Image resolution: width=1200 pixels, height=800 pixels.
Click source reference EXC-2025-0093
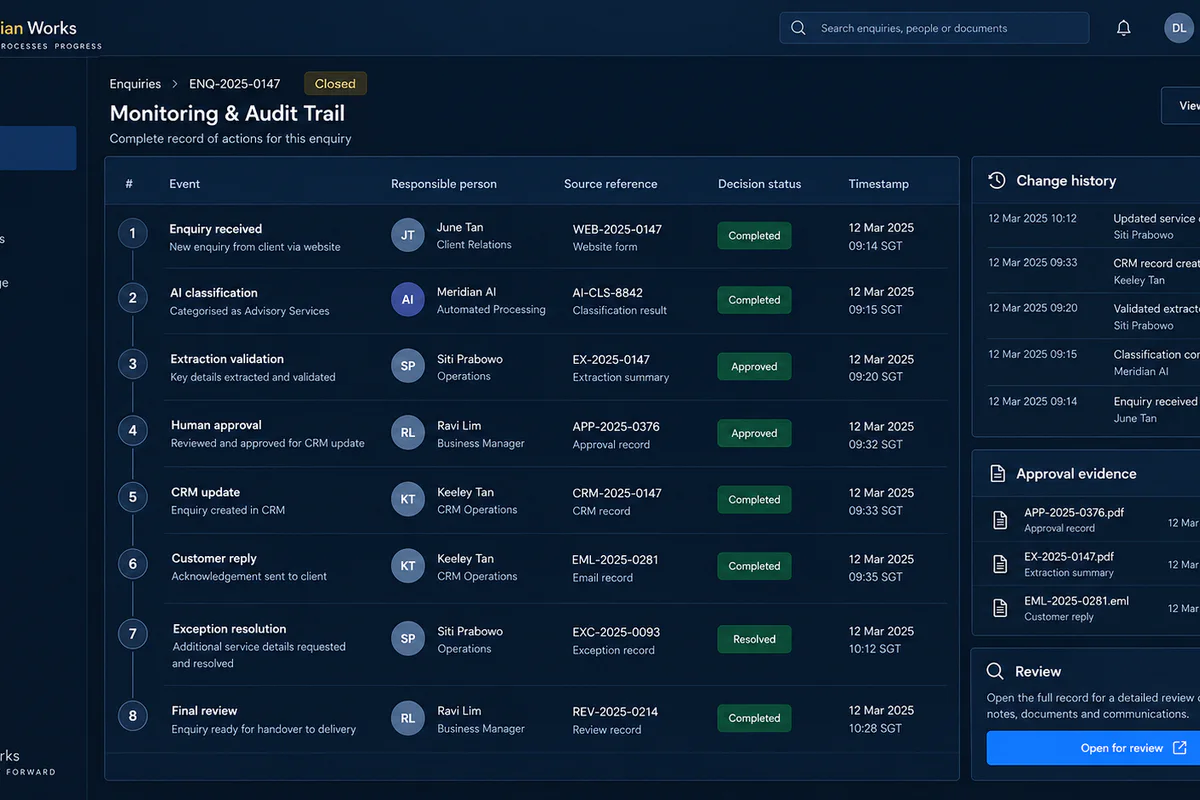point(616,632)
